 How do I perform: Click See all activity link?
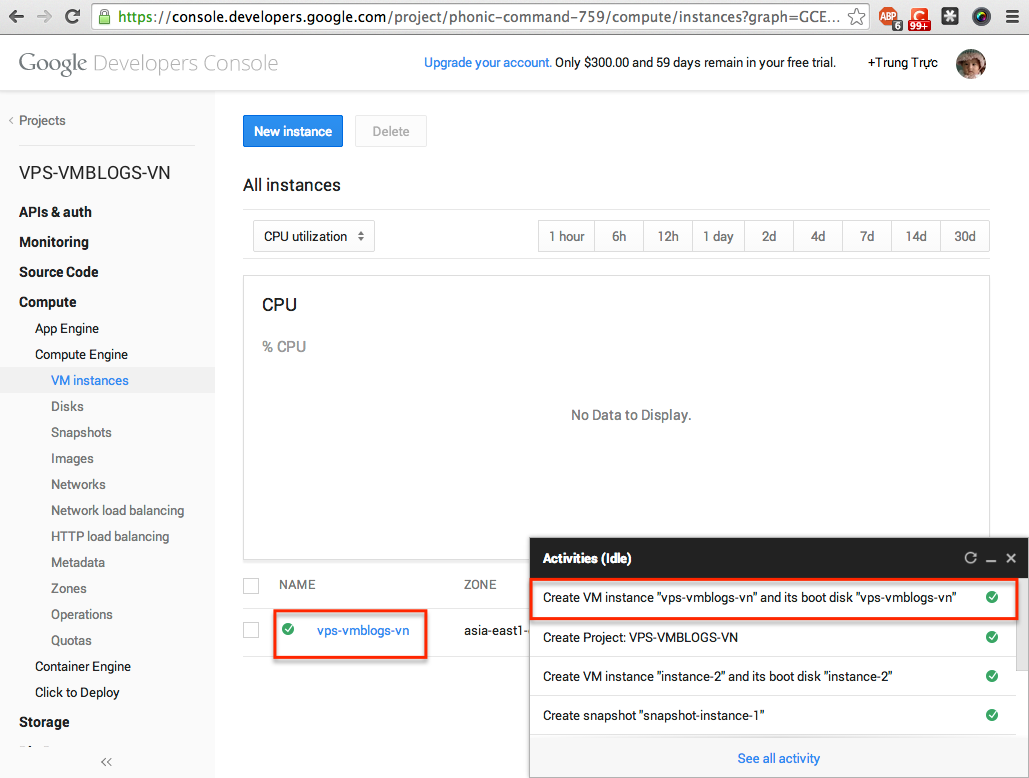778,758
